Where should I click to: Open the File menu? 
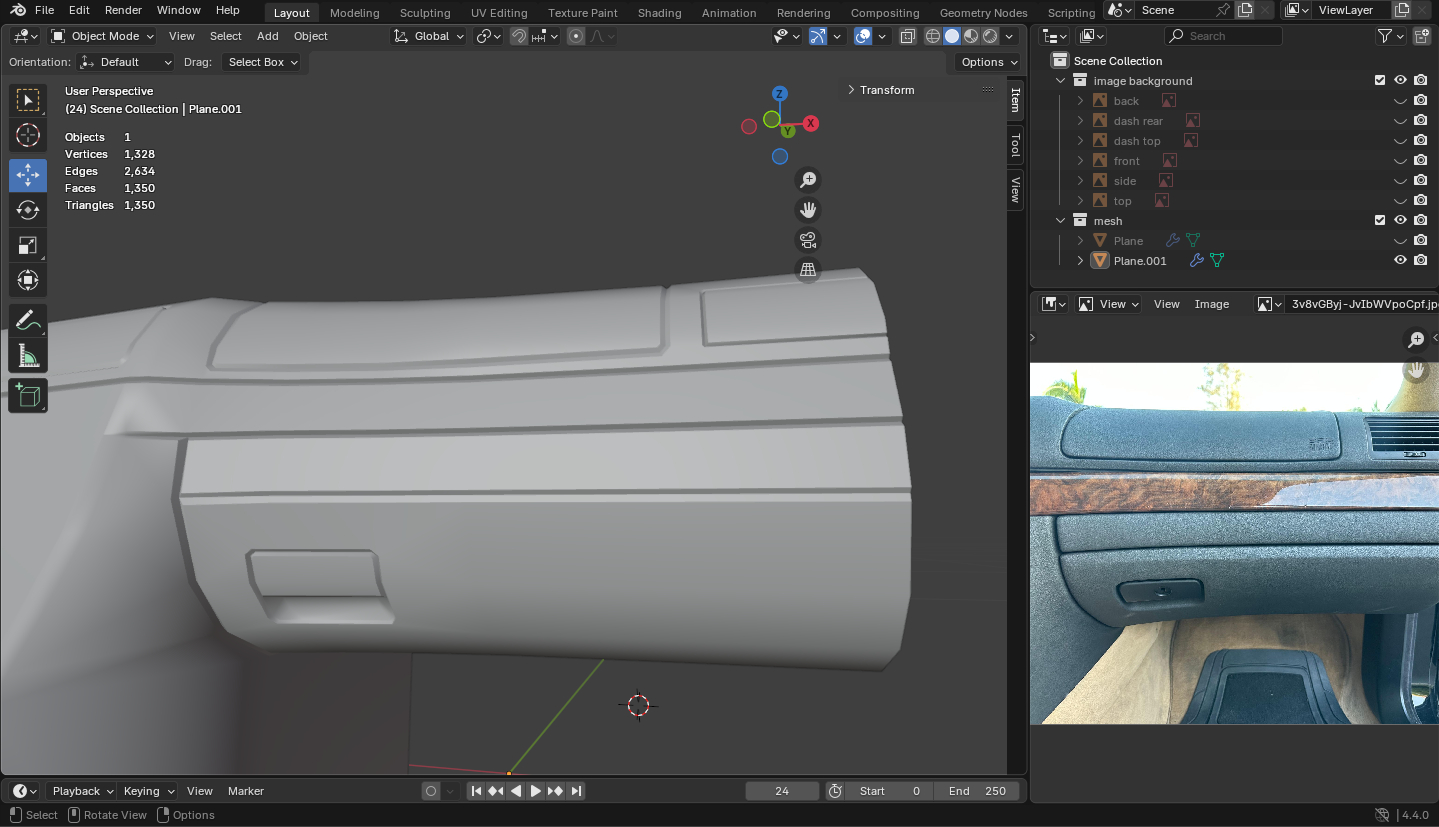pyautogui.click(x=44, y=10)
